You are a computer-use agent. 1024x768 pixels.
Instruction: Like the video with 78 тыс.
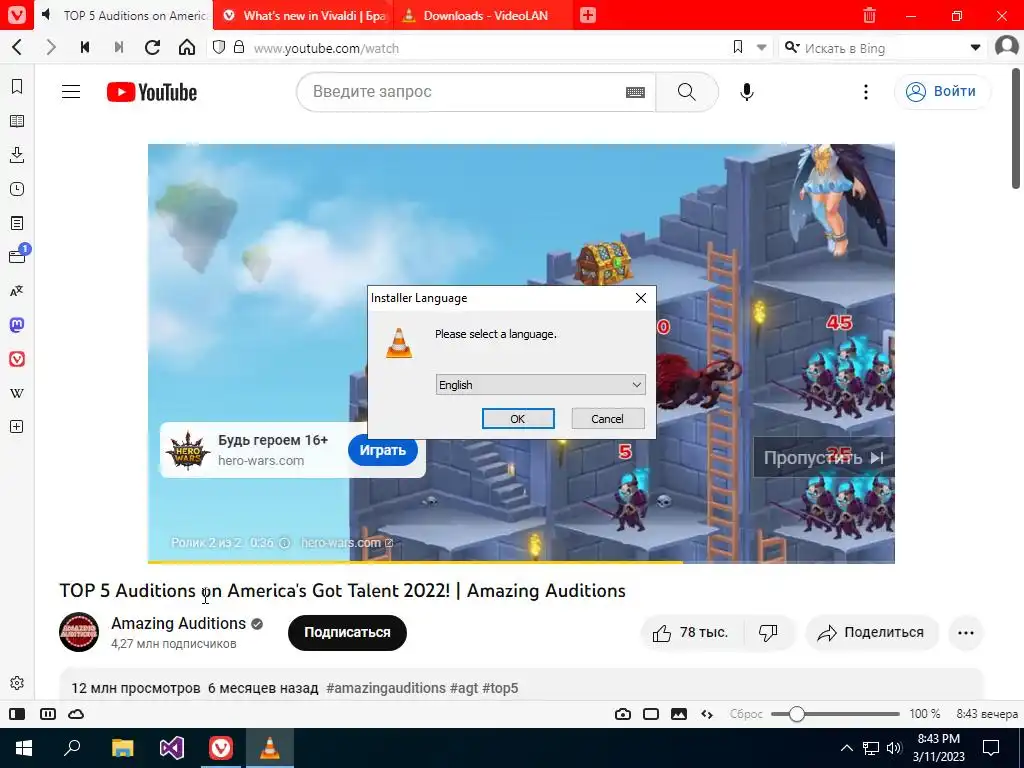point(690,633)
